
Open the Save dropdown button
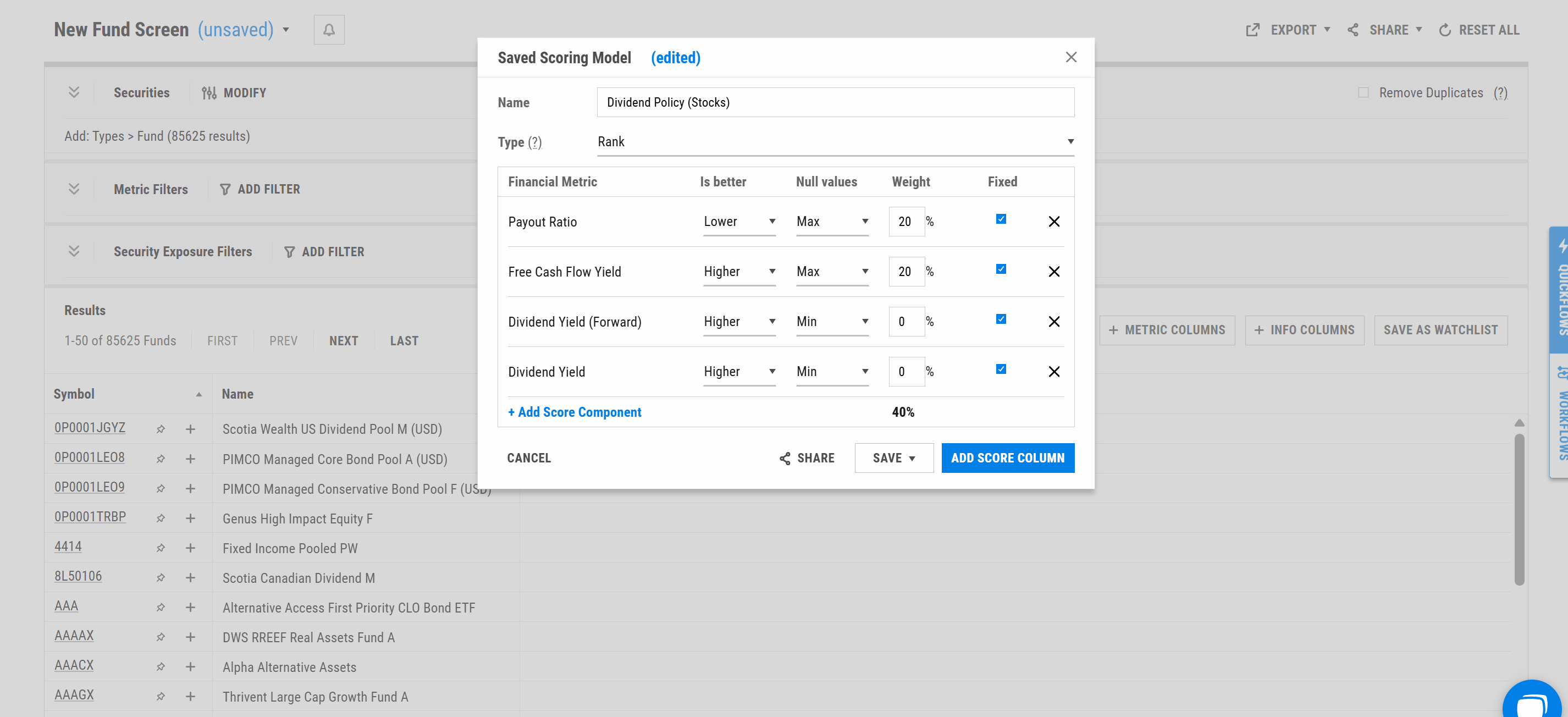pos(893,459)
